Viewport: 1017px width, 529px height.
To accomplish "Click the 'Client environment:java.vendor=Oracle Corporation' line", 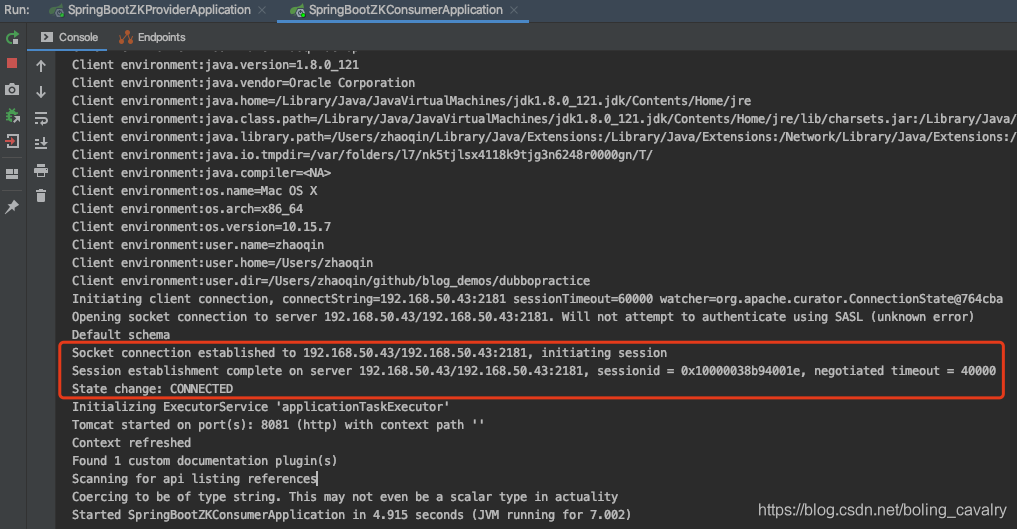I will pyautogui.click(x=243, y=83).
